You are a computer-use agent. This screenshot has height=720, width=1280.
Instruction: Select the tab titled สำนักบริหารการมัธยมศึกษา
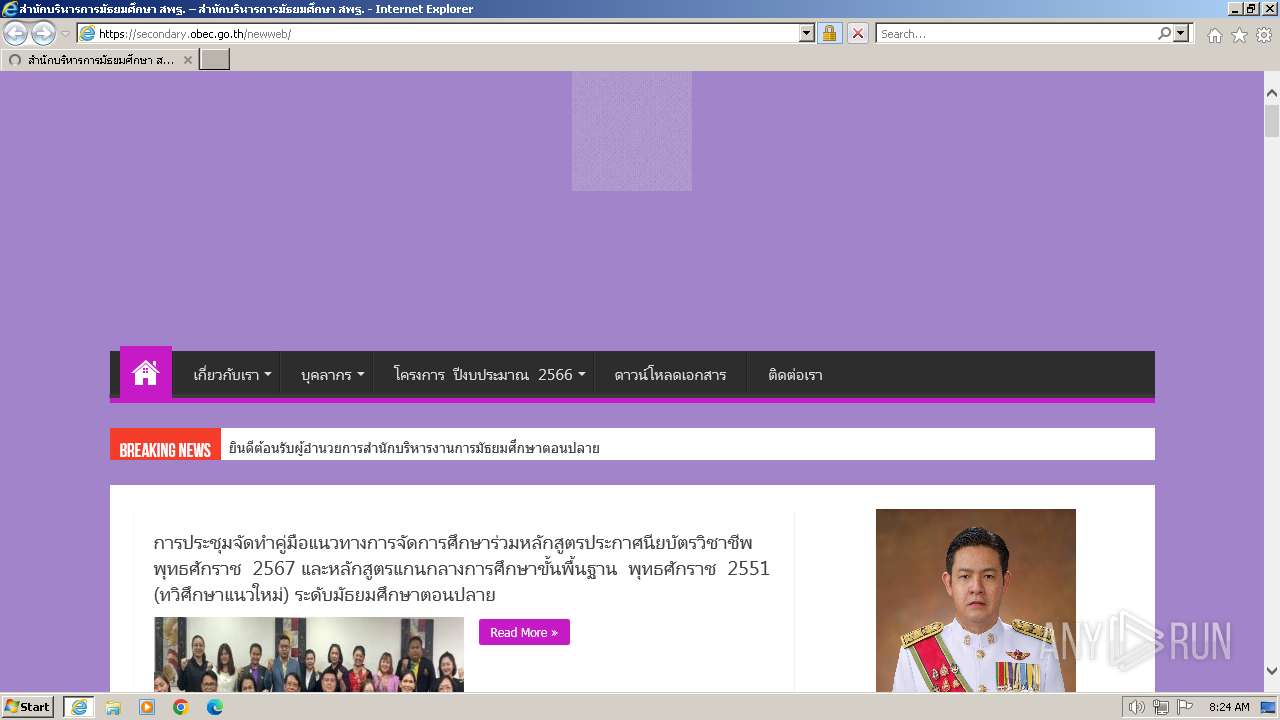tap(100, 60)
